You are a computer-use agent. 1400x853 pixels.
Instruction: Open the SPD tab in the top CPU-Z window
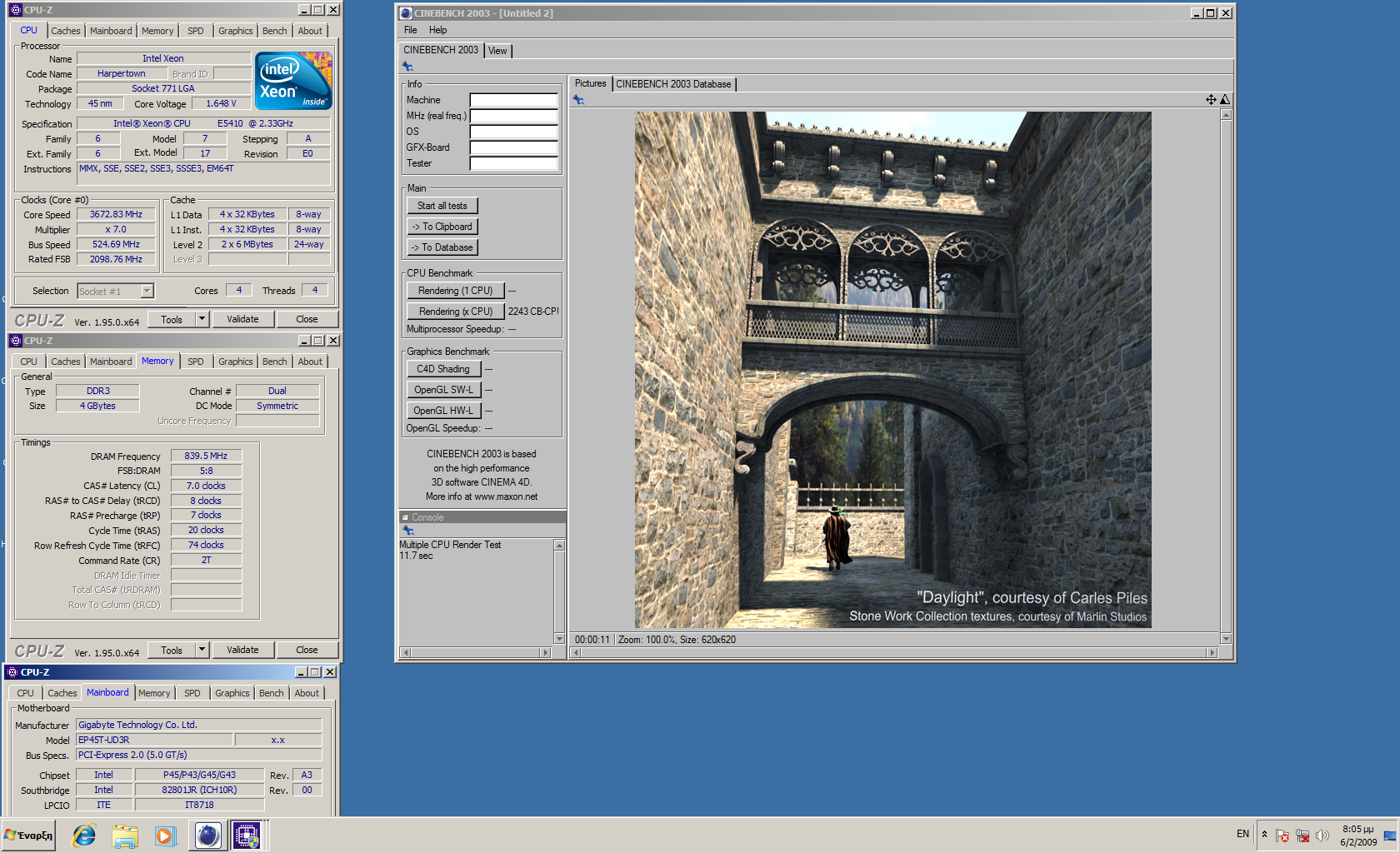pos(196,31)
